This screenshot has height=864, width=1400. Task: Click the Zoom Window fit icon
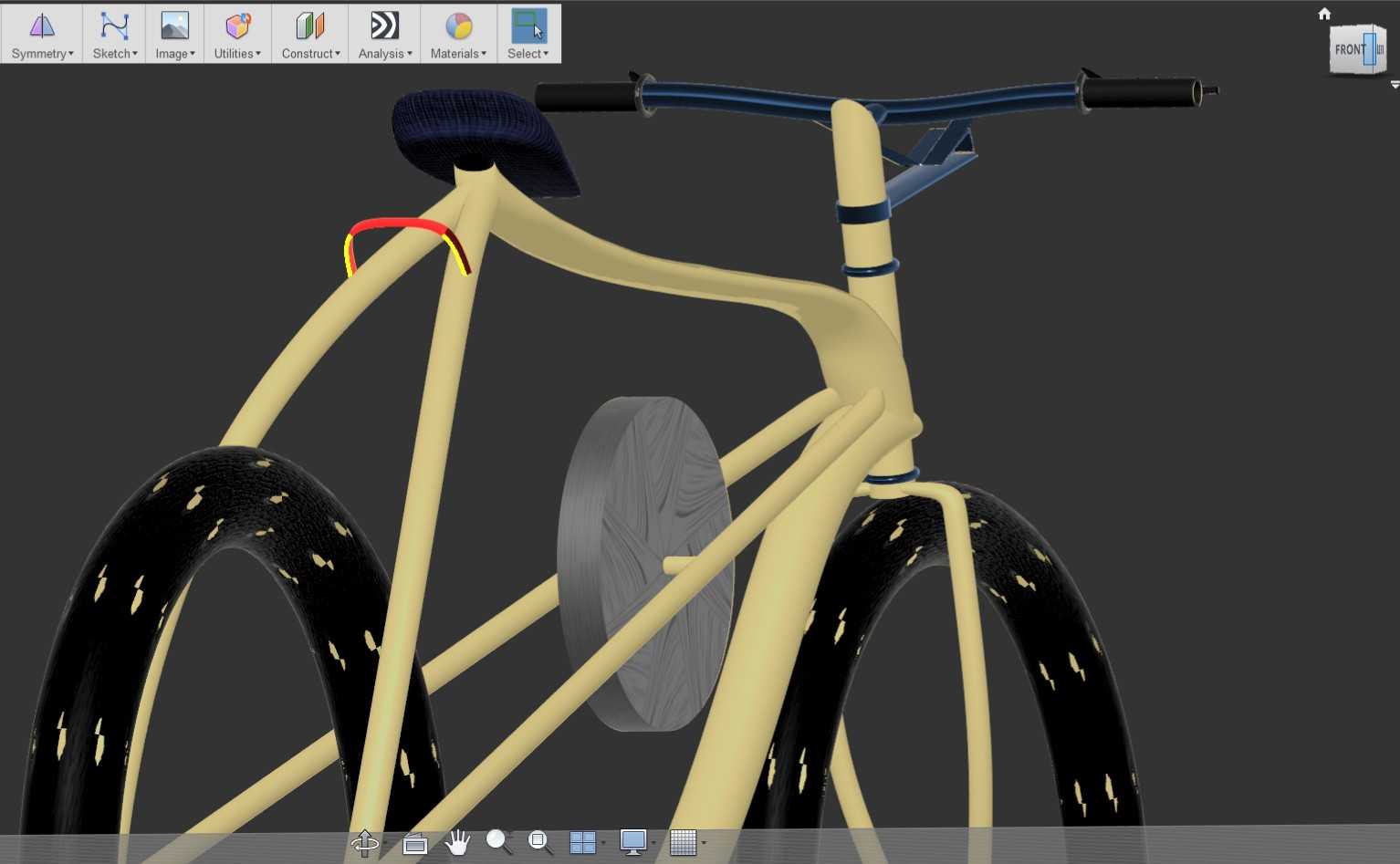pyautogui.click(x=540, y=842)
